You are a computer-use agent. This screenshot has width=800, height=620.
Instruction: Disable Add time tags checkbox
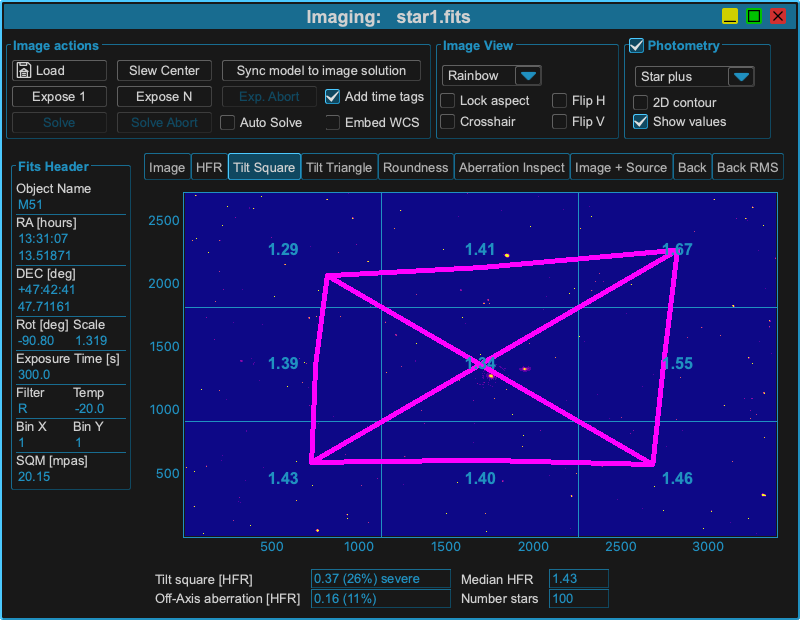(x=332, y=96)
